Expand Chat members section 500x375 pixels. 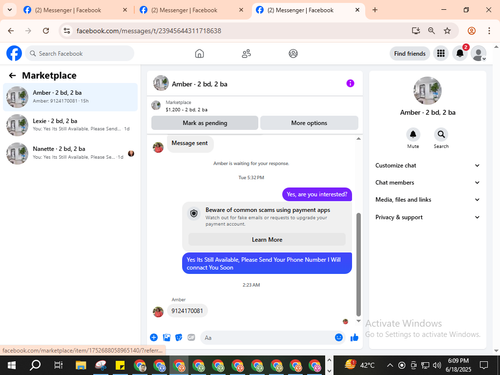(x=428, y=182)
